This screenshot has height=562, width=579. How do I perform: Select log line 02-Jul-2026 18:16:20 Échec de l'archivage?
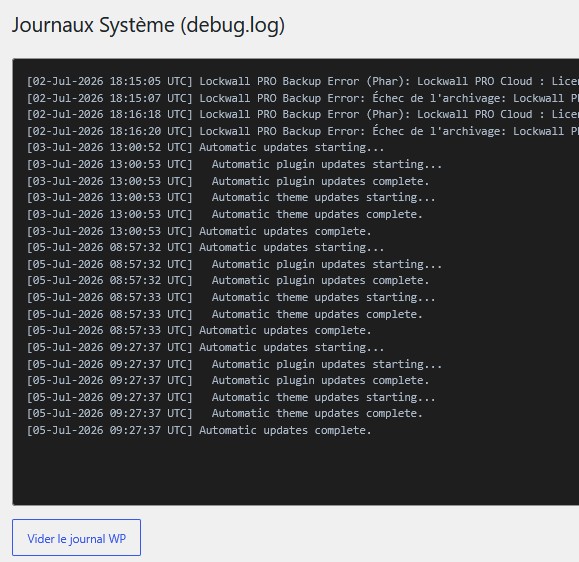click(303, 131)
